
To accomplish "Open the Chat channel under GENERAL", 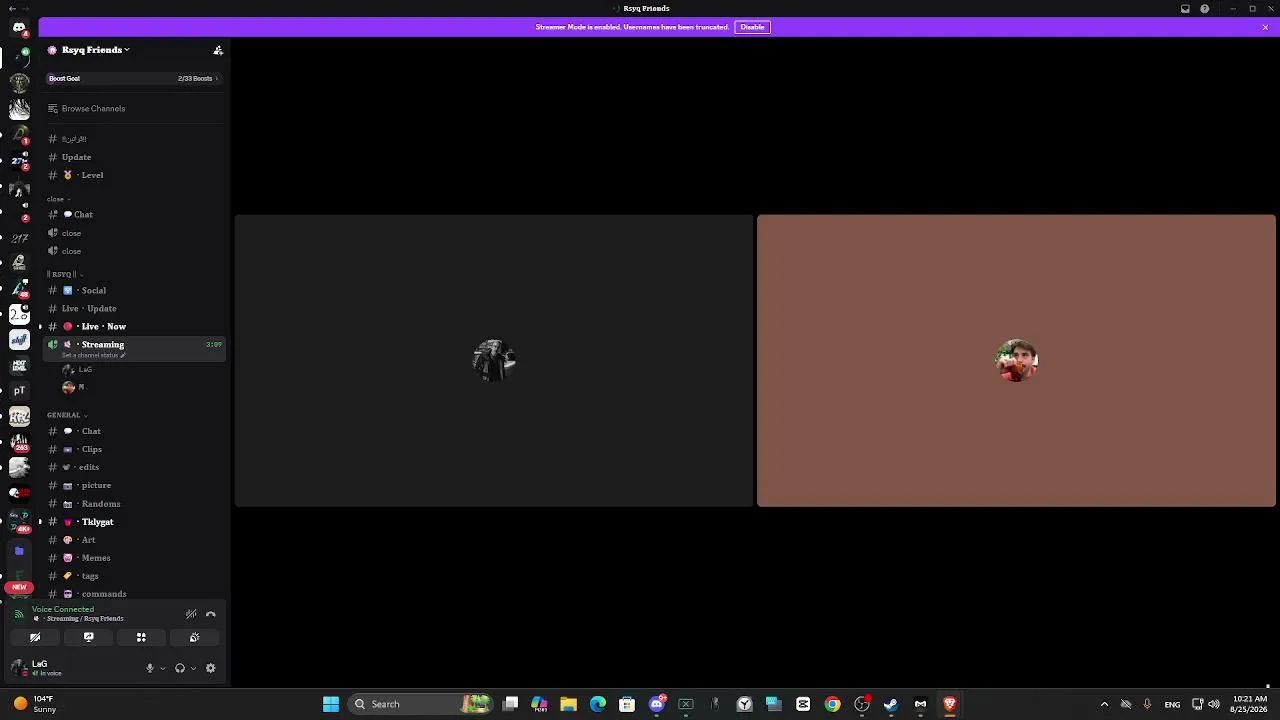I will 133,431.
